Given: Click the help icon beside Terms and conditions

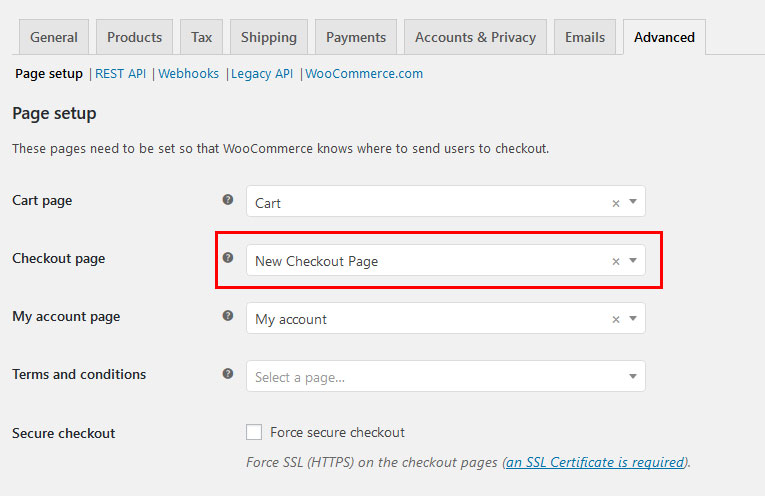Looking at the screenshot, I should 228,374.
